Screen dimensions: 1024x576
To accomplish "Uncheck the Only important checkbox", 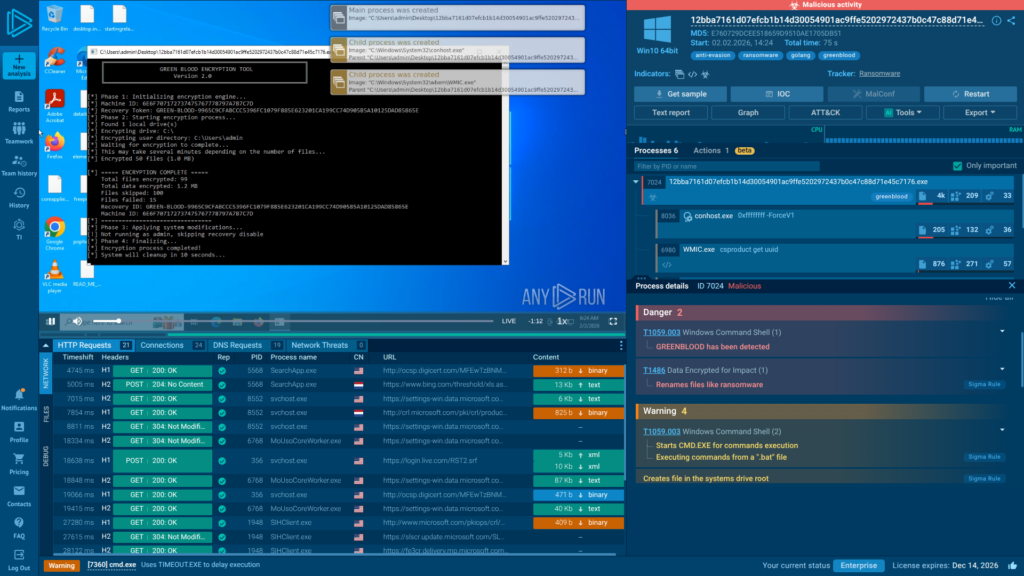I will [x=959, y=165].
